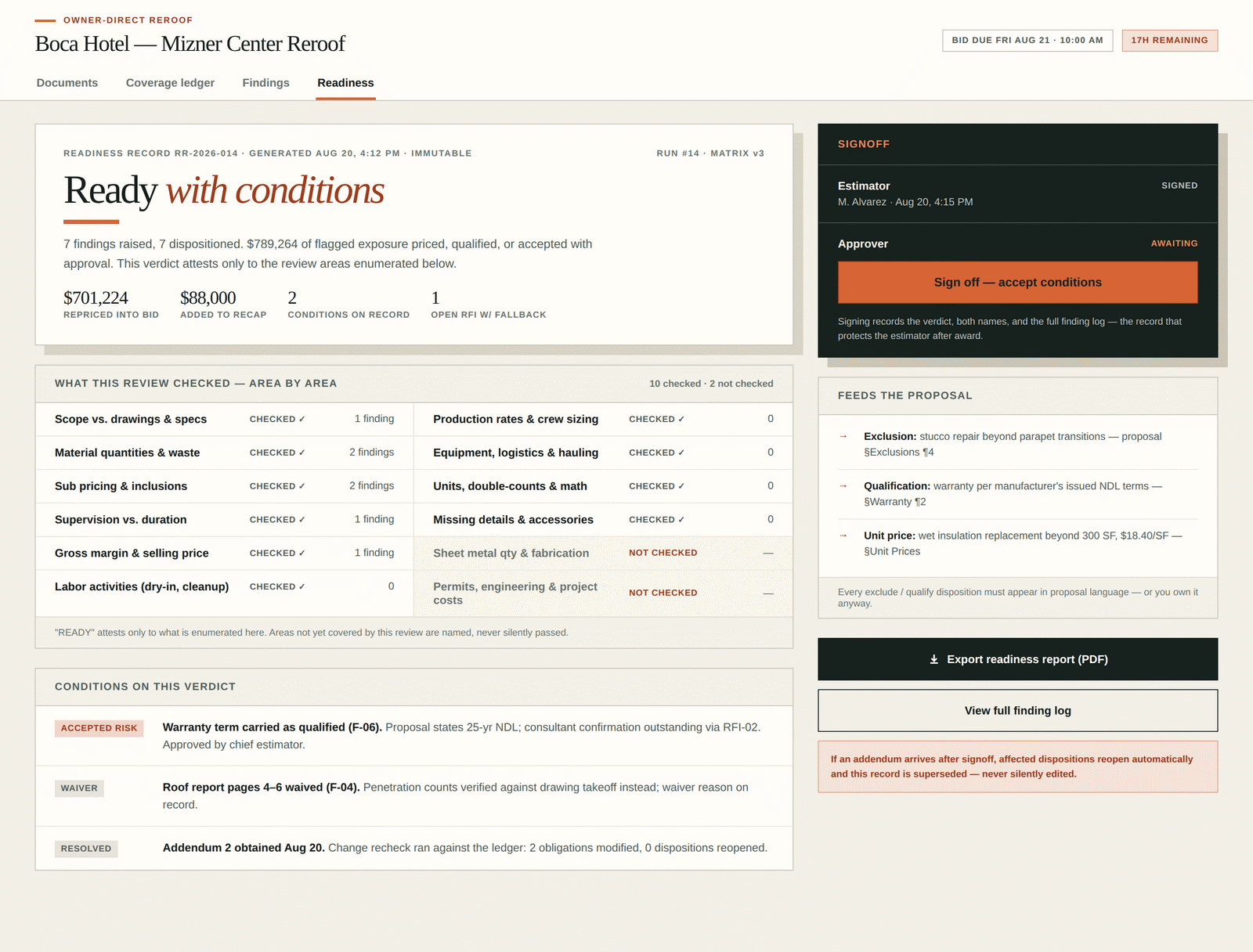Image resolution: width=1253 pixels, height=952 pixels.
Task: Click the readiness record RR-2026-014 header
Action: [268, 153]
